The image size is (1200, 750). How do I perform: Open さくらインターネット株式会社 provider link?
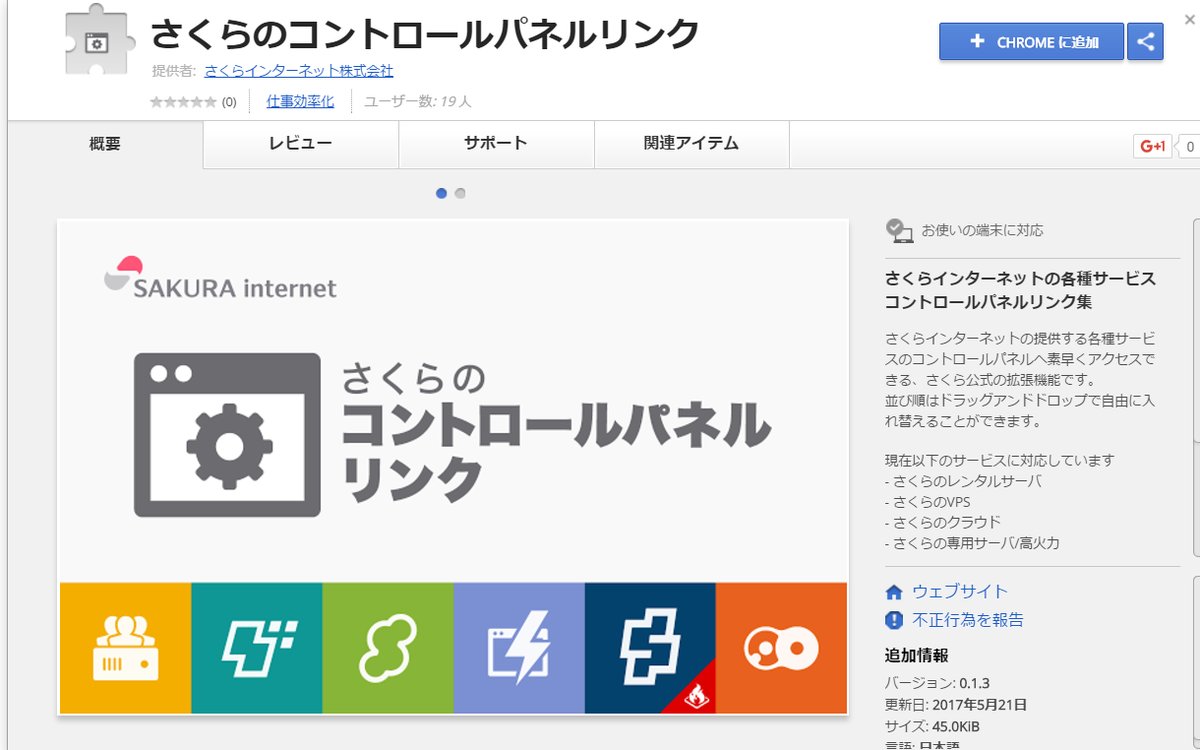(299, 71)
